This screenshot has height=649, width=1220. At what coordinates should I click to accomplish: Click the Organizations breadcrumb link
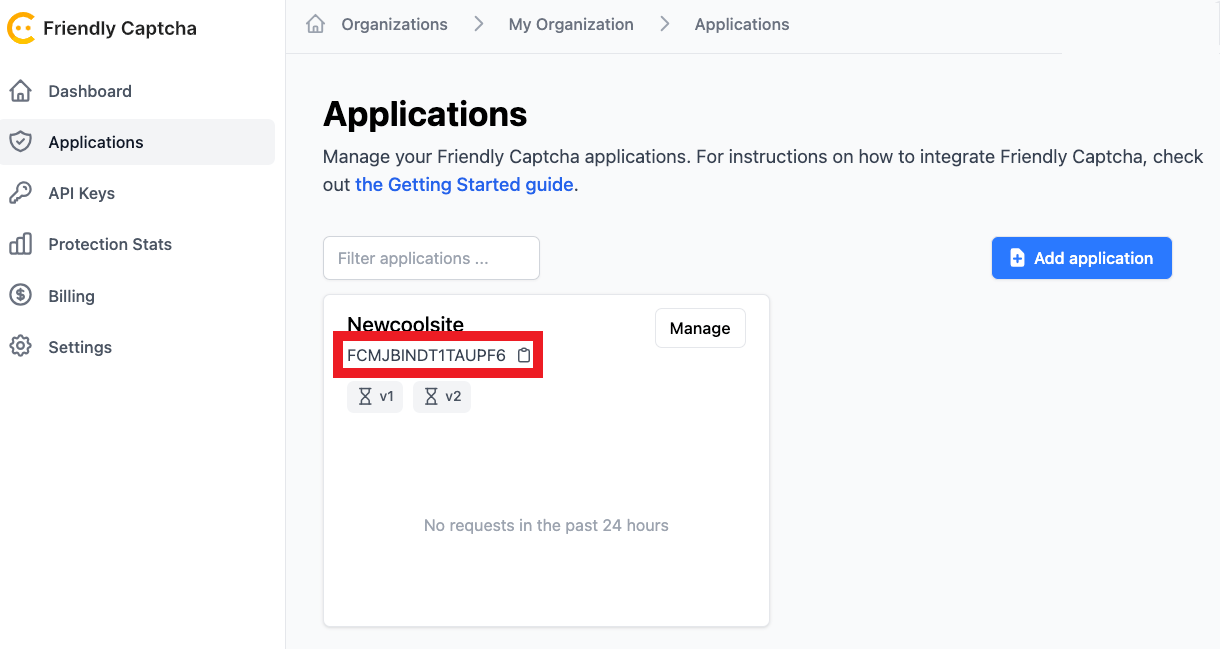click(x=394, y=24)
